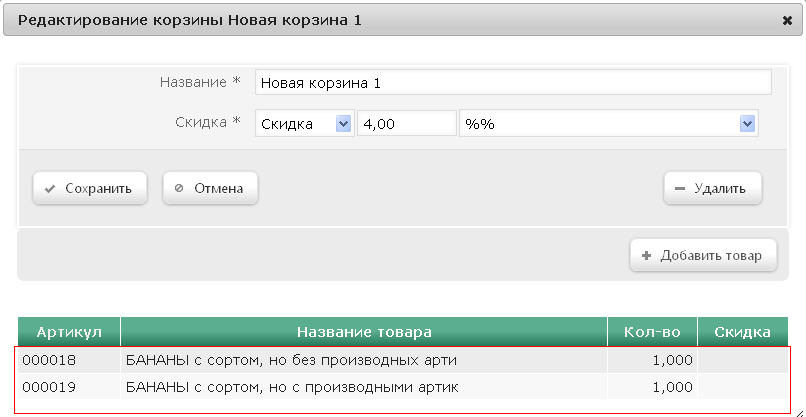Screen dimensions: 806x417
Task: Save the basket with Сохранить button
Action: point(90,188)
